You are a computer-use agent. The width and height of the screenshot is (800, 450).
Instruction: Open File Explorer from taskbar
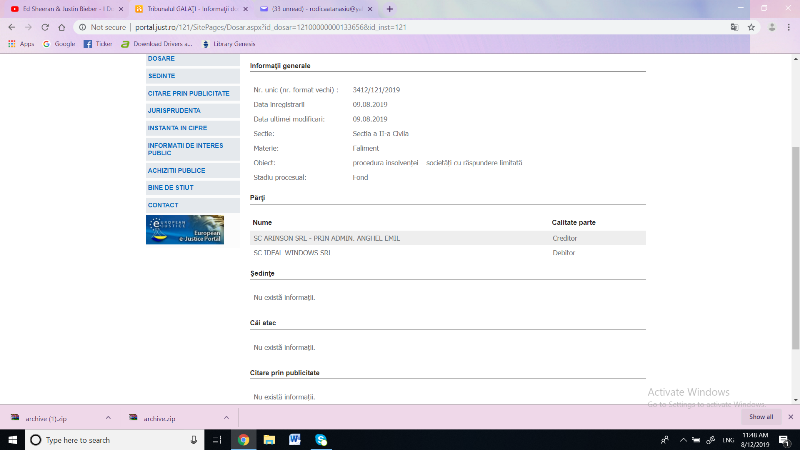pos(269,440)
